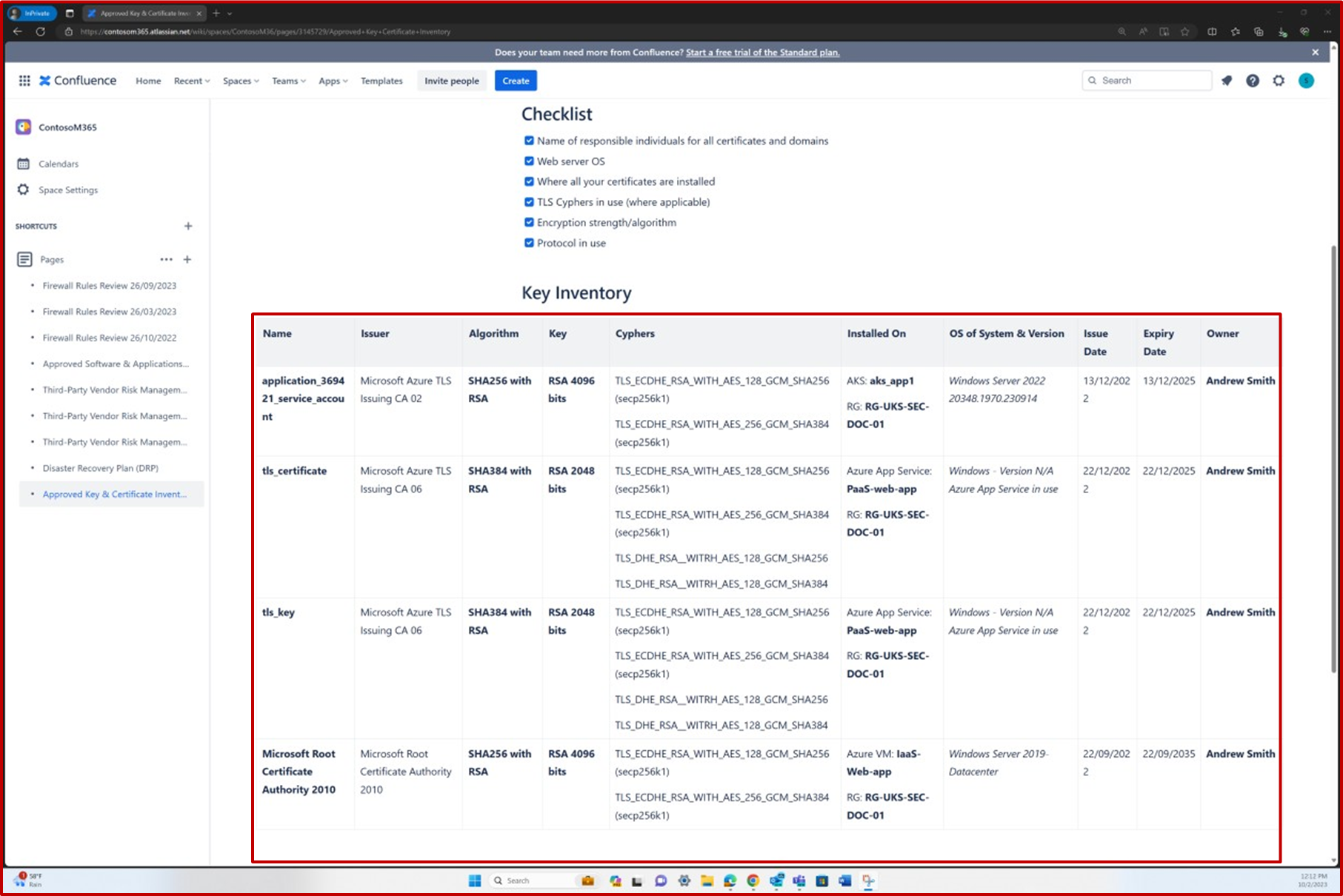
Task: Open your profile avatar menu
Action: (1306, 81)
